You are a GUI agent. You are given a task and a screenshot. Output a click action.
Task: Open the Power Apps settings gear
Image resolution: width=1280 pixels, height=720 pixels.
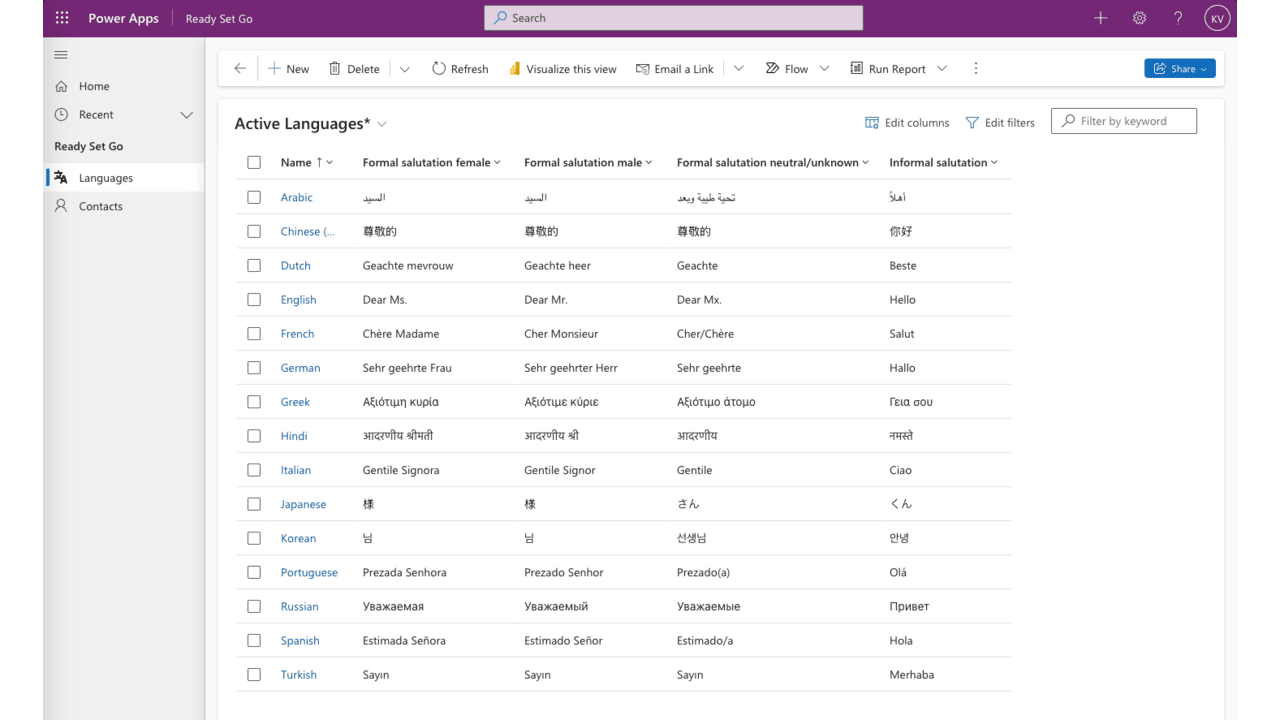[x=1139, y=17]
